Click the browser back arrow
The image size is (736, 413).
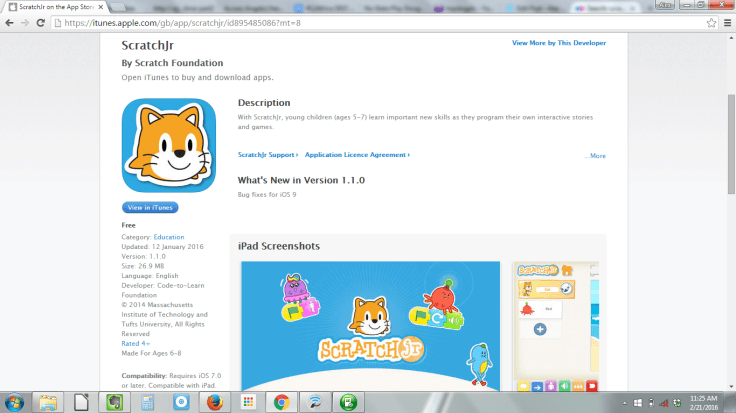pos(9,23)
